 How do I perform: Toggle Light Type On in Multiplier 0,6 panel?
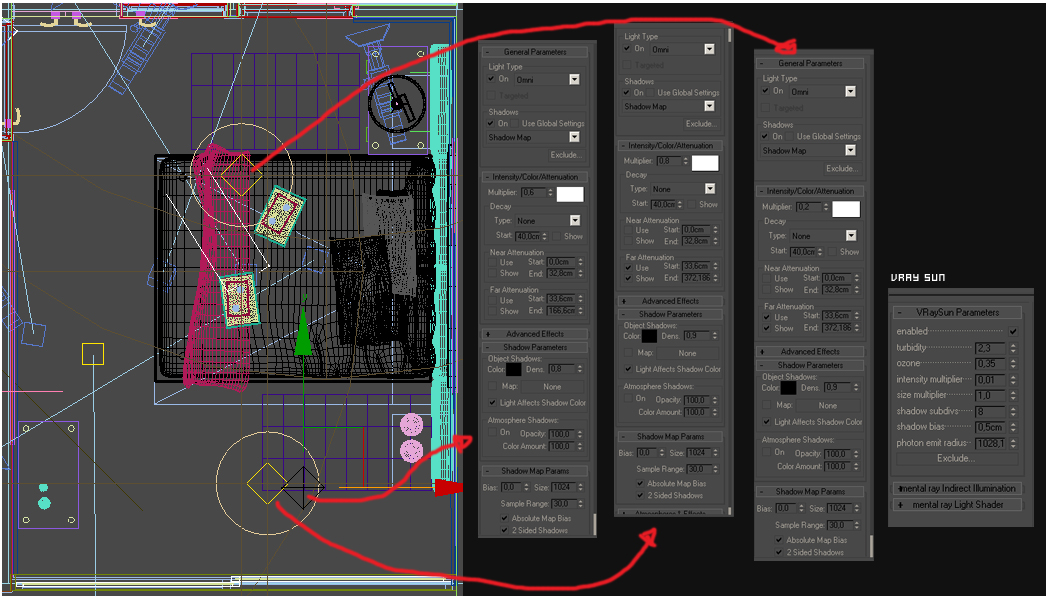492,79
